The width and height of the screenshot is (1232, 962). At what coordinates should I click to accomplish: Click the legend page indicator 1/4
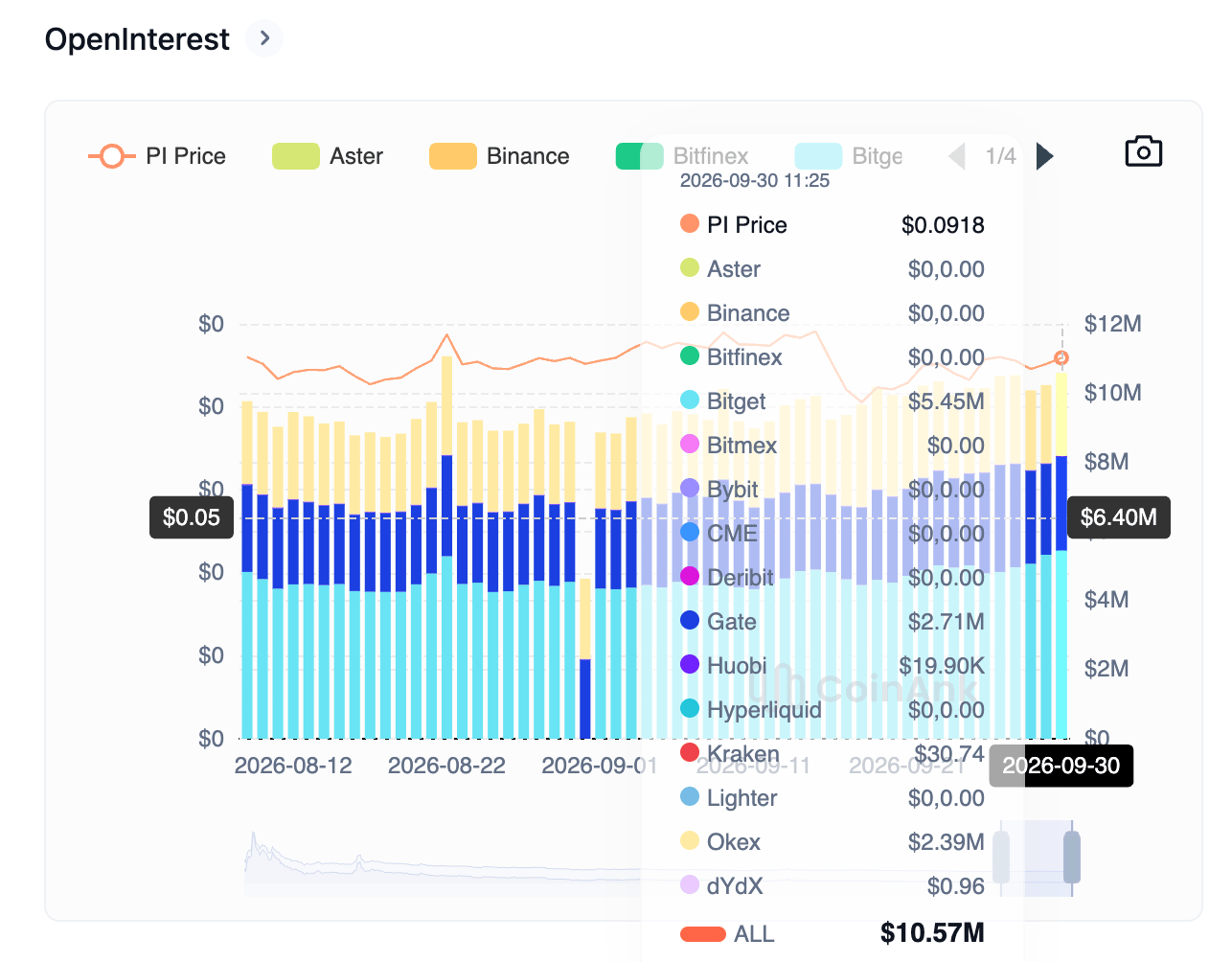tap(1000, 156)
